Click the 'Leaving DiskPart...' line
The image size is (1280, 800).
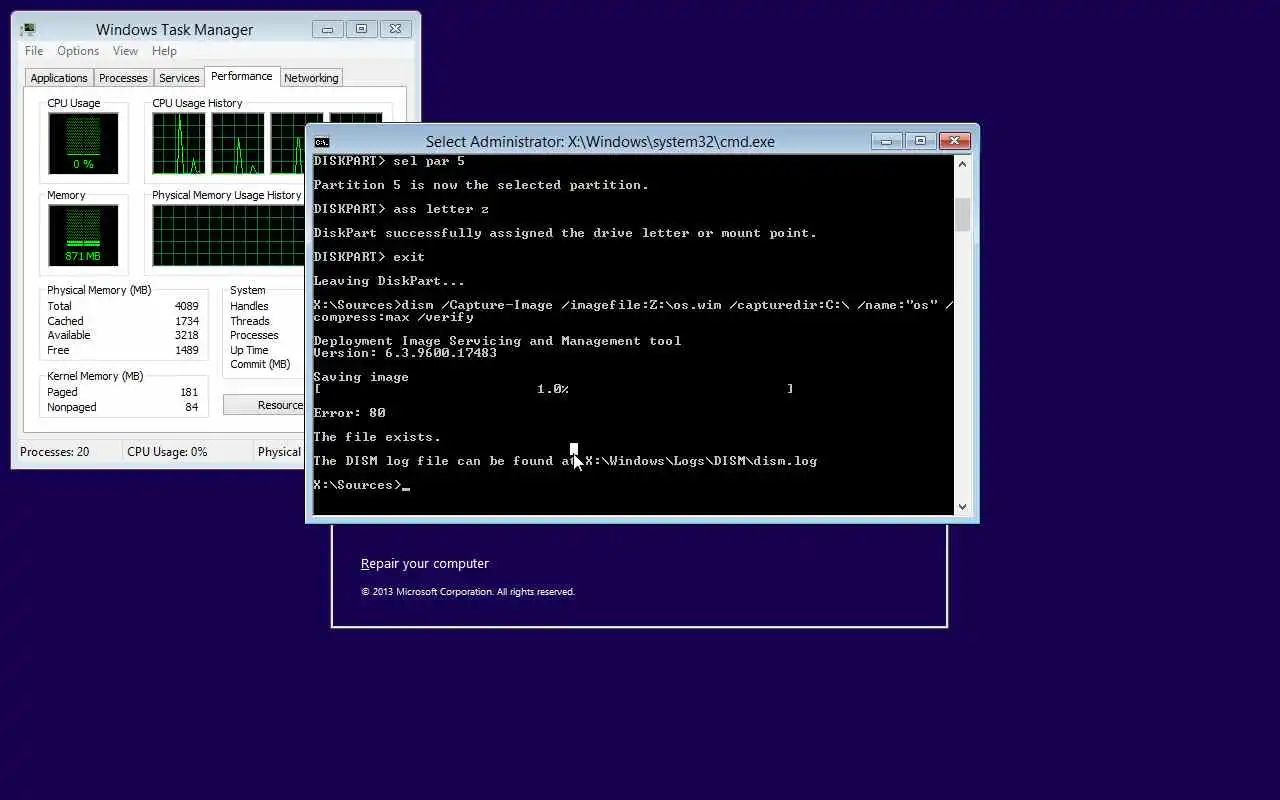click(x=389, y=281)
